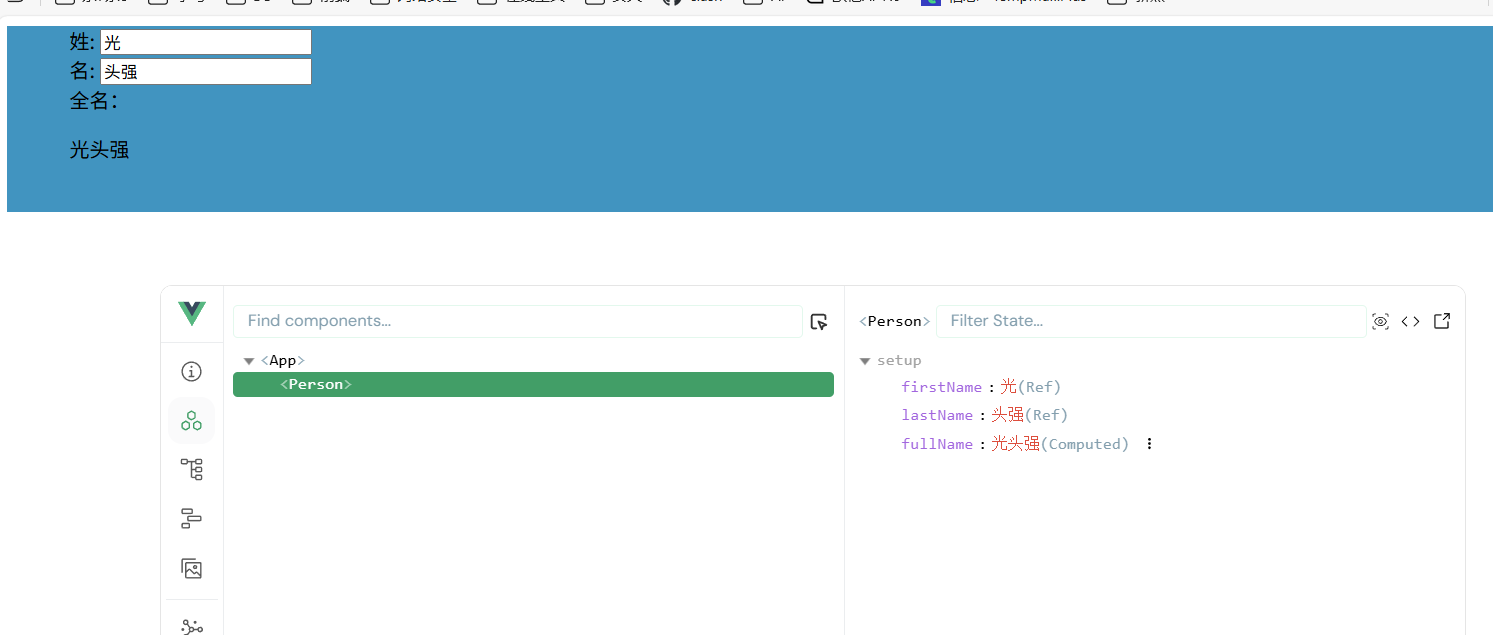
Task: Focus the Filter State input
Action: (x=1150, y=321)
